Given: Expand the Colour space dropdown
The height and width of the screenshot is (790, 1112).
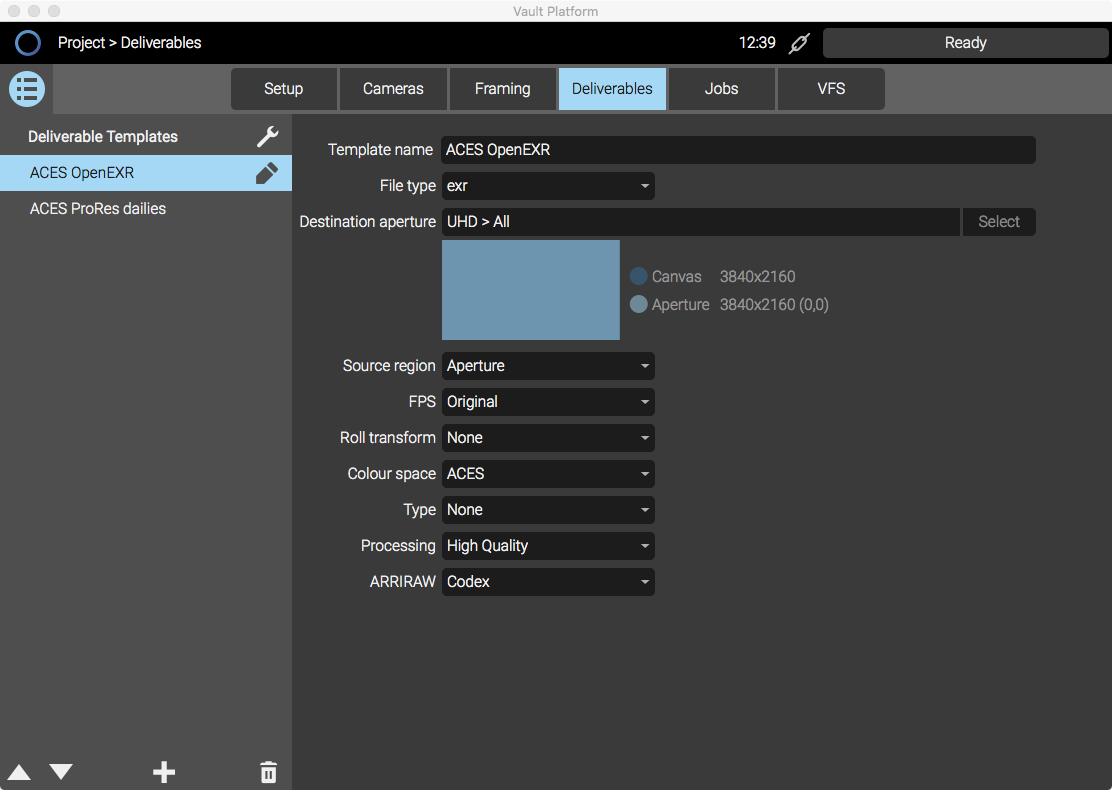Looking at the screenshot, I should pos(548,474).
